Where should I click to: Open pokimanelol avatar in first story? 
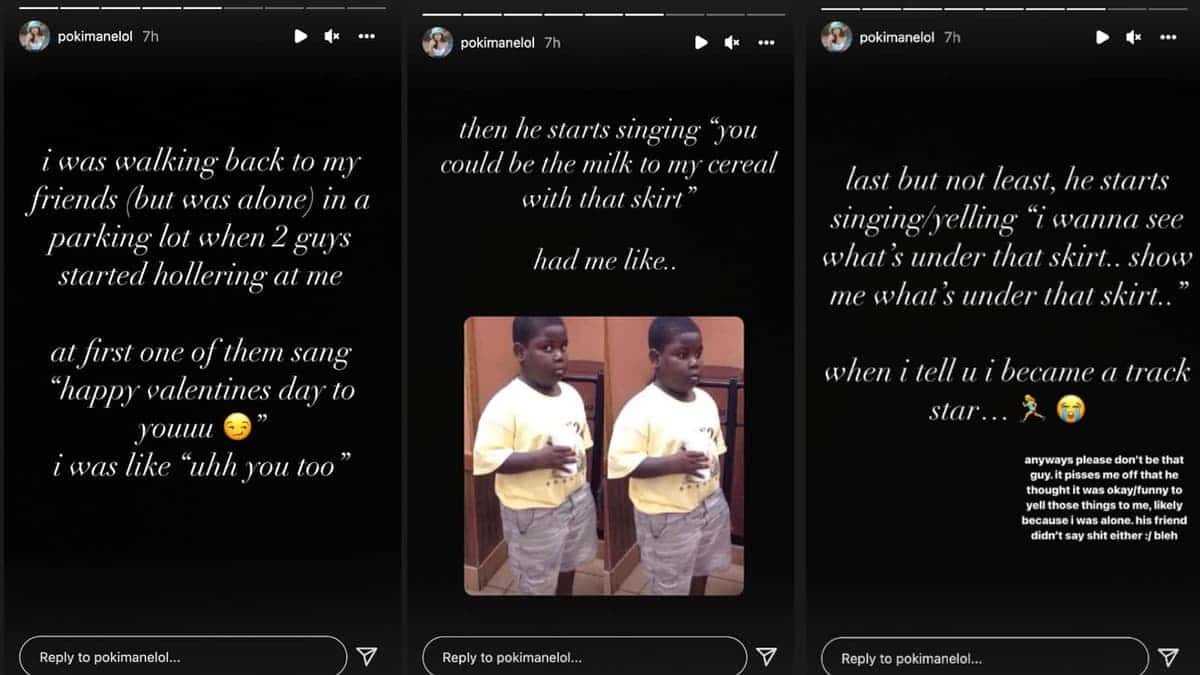click(x=34, y=36)
